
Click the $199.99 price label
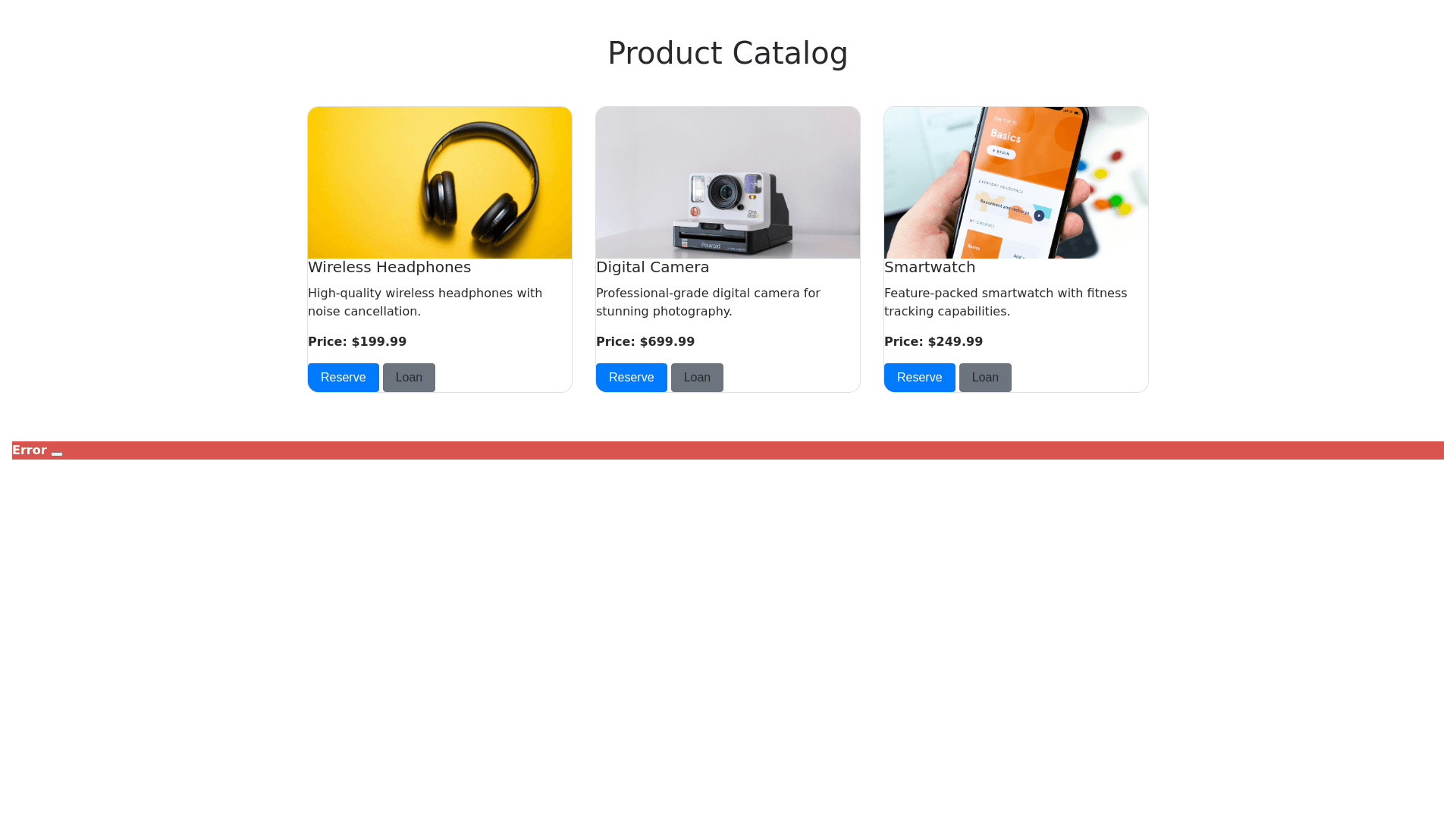tap(357, 342)
